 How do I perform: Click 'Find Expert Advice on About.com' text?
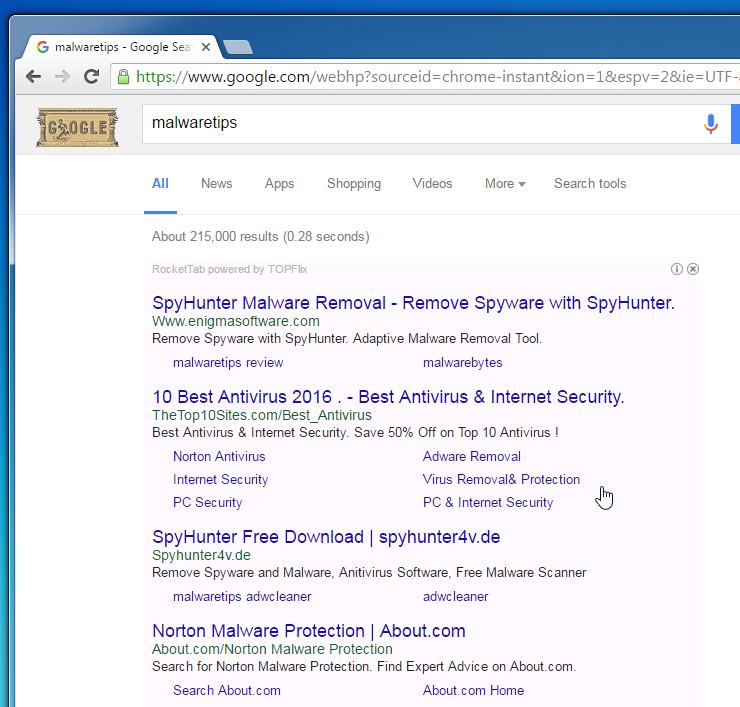pos(475,667)
